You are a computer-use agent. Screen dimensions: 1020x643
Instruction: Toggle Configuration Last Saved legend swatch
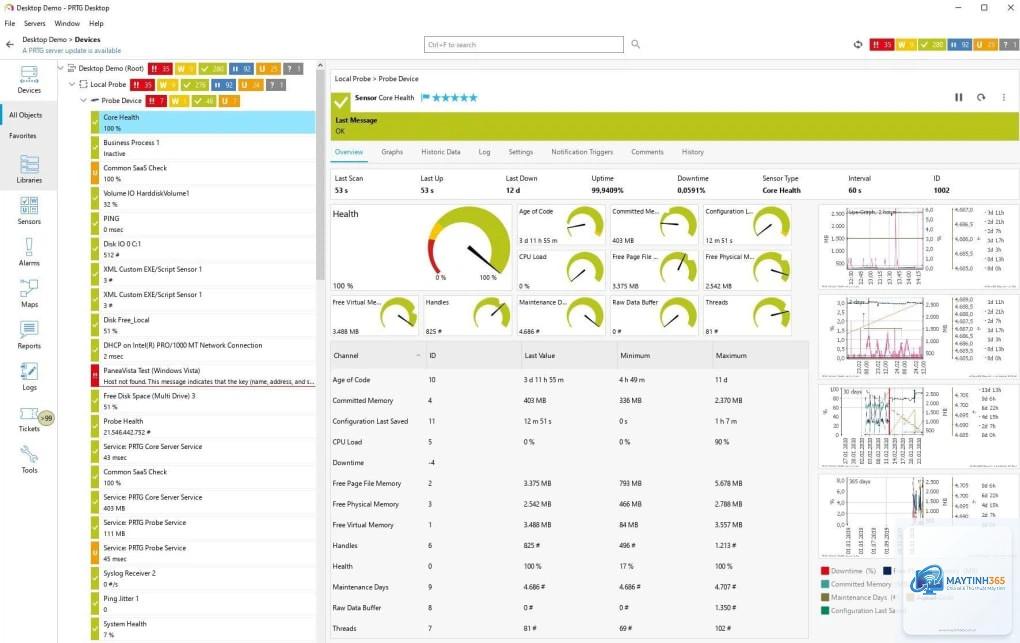tap(825, 610)
